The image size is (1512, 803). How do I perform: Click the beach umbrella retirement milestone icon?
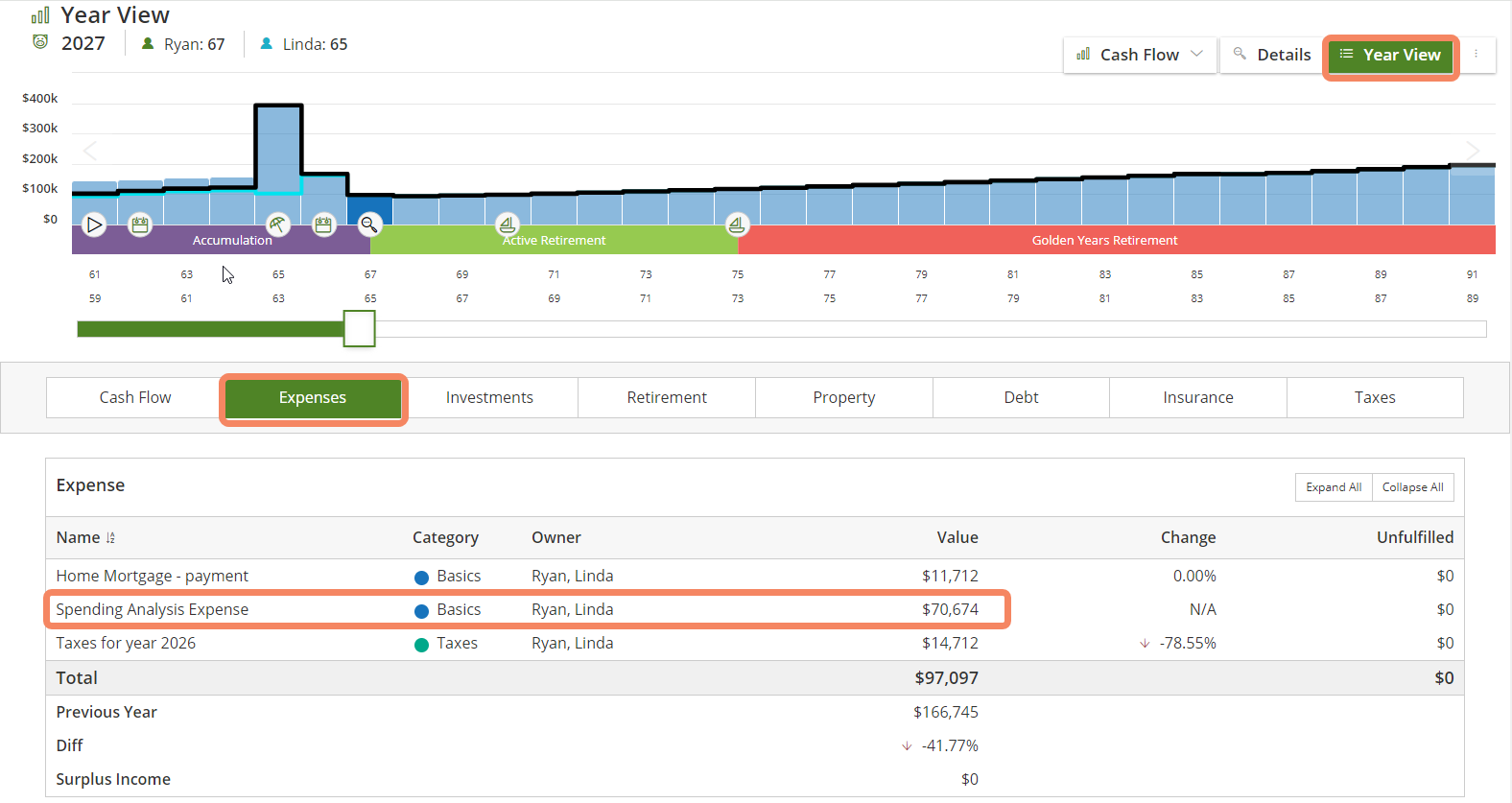tap(277, 225)
